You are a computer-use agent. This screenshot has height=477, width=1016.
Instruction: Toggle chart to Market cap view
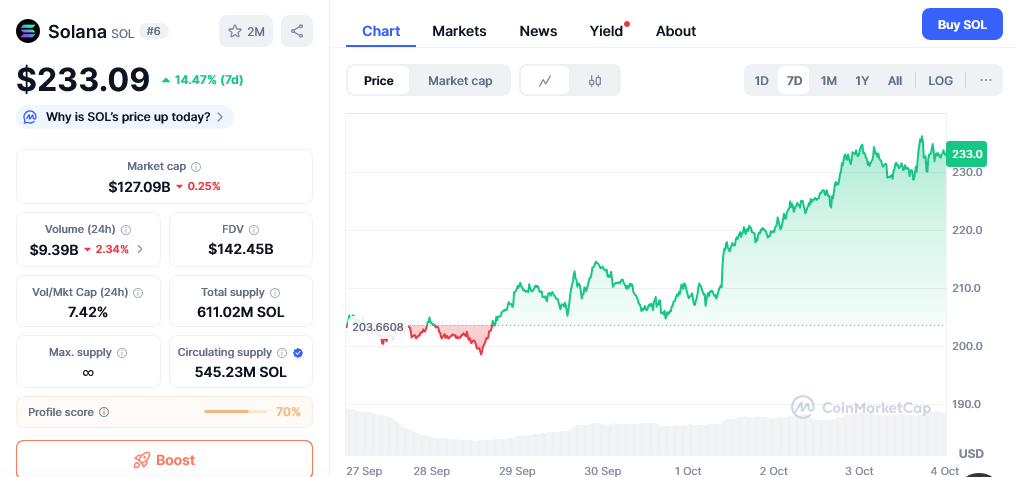[x=460, y=81]
